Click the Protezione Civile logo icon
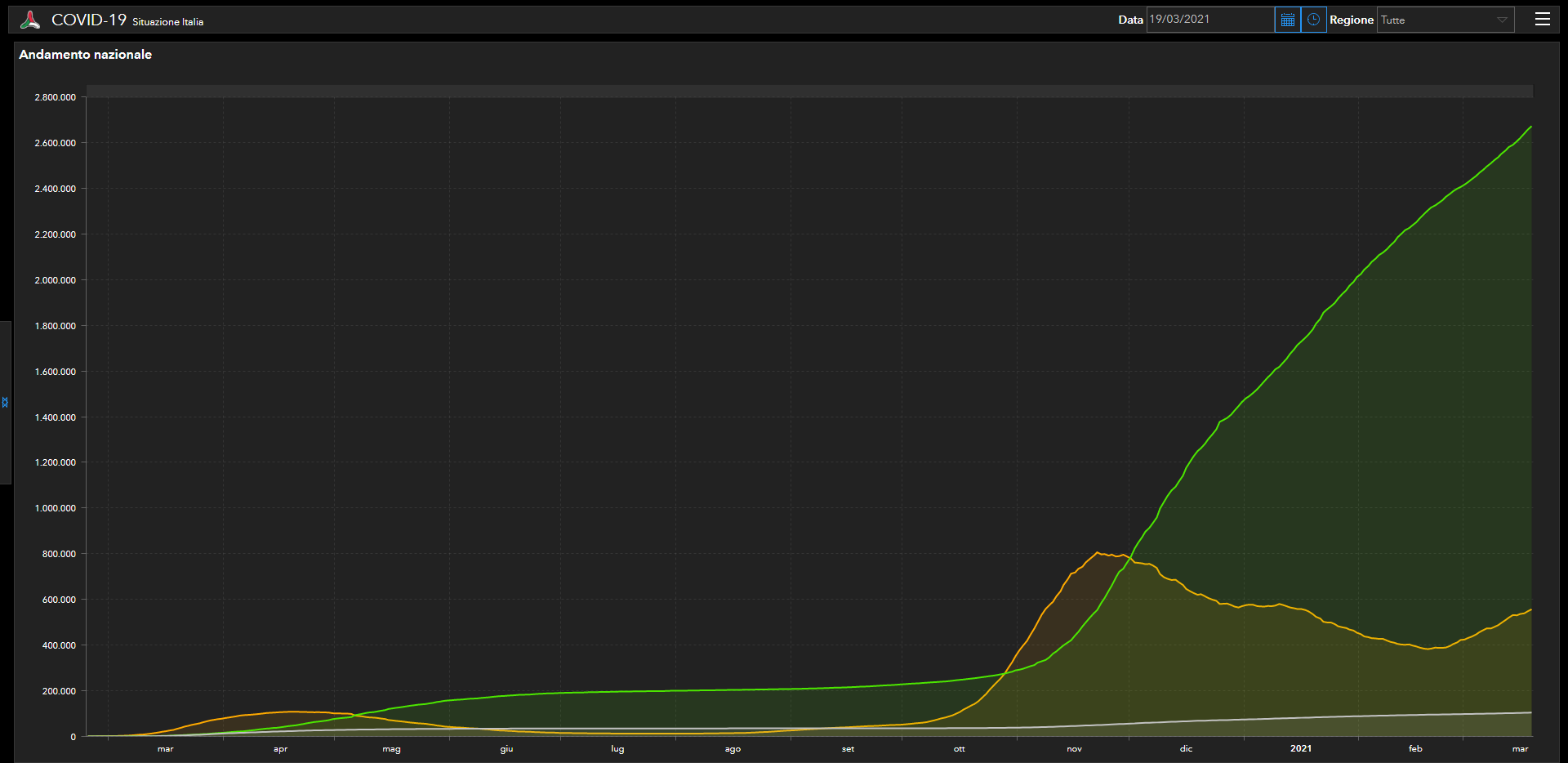The width and height of the screenshot is (1568, 763). tap(30, 20)
